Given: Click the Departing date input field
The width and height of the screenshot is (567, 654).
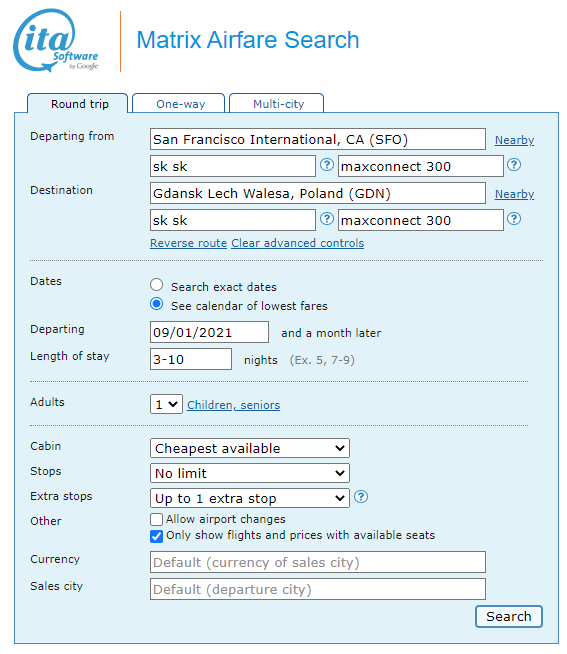Looking at the screenshot, I should (x=209, y=332).
